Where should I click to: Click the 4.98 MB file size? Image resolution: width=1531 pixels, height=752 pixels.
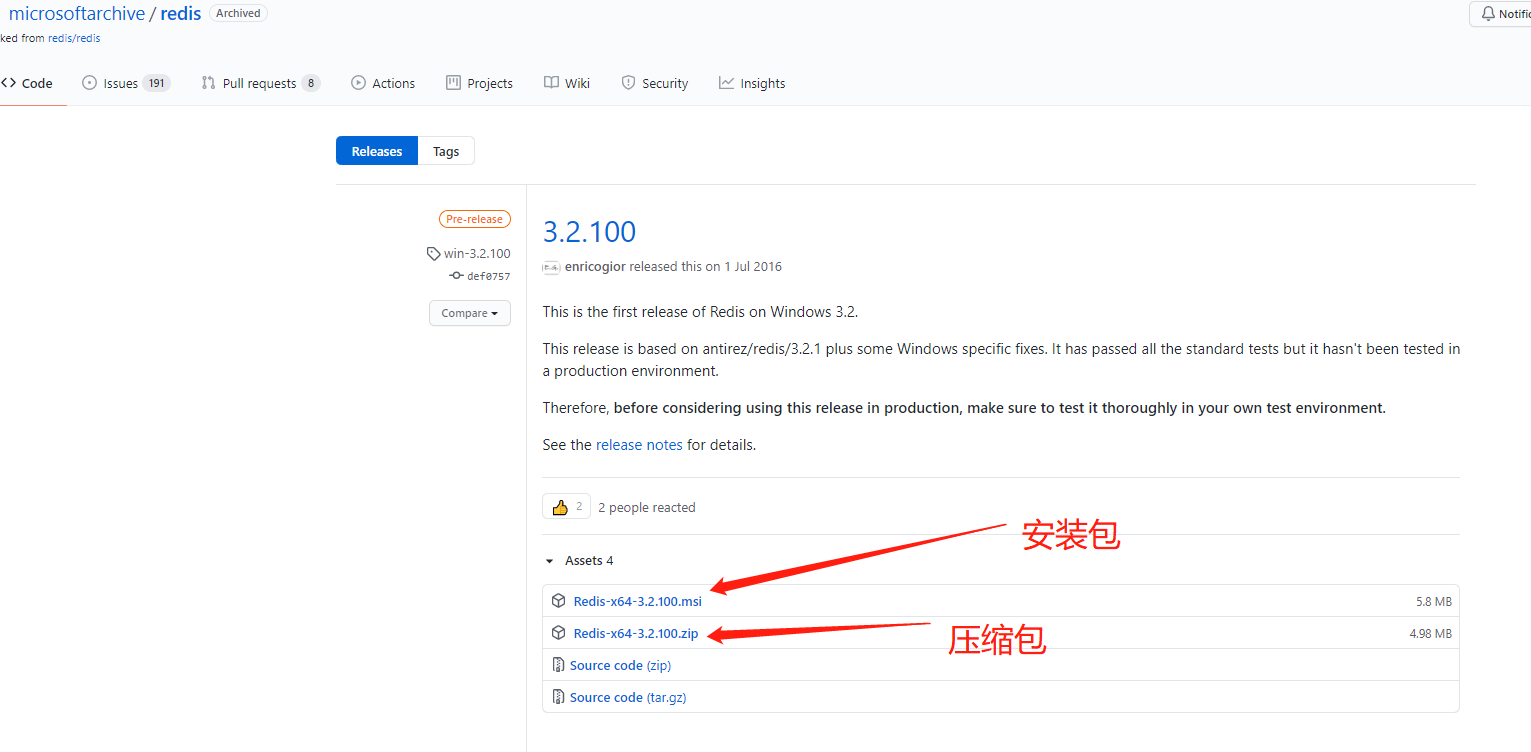coord(1430,634)
